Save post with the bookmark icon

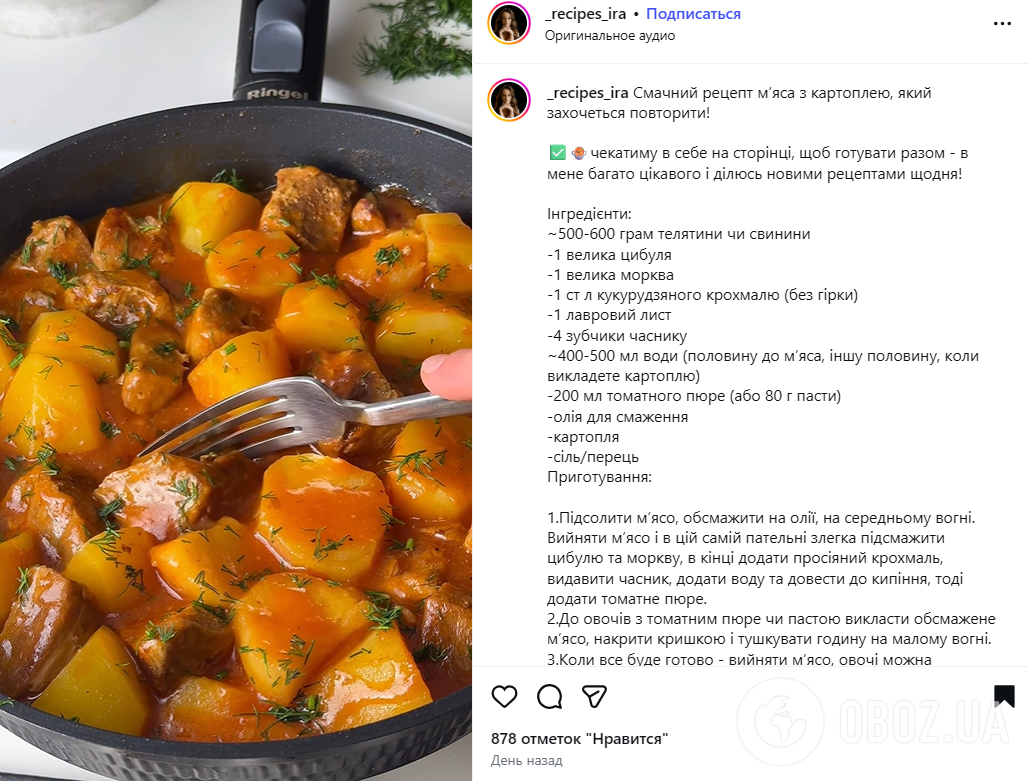point(1004,696)
